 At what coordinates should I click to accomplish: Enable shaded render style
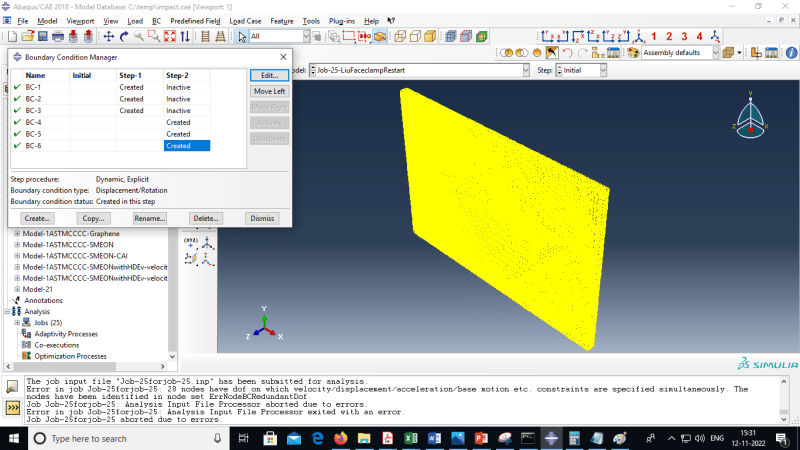tap(431, 36)
